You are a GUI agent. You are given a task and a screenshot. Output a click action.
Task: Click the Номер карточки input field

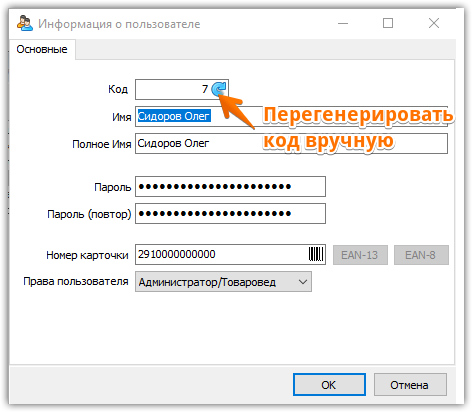pos(222,255)
